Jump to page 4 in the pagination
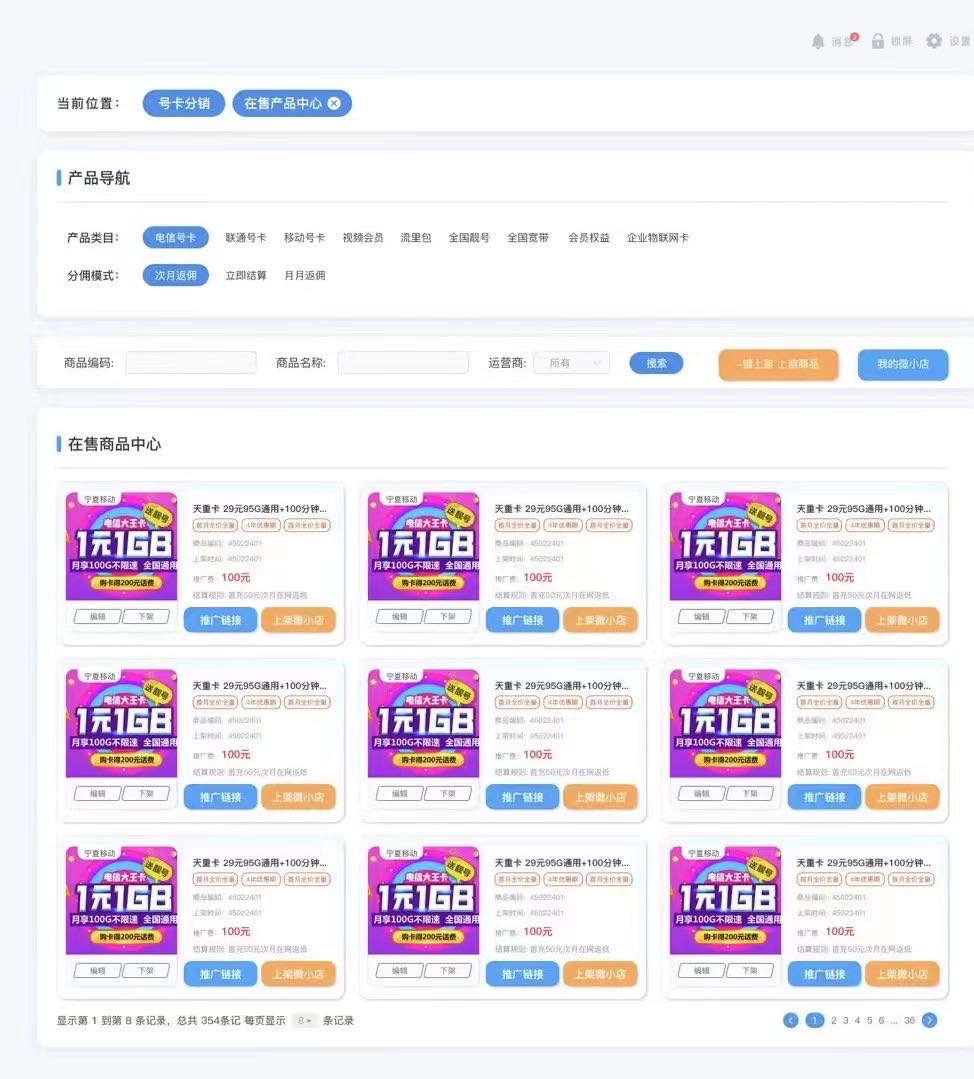This screenshot has width=974, height=1079. [x=857, y=1021]
